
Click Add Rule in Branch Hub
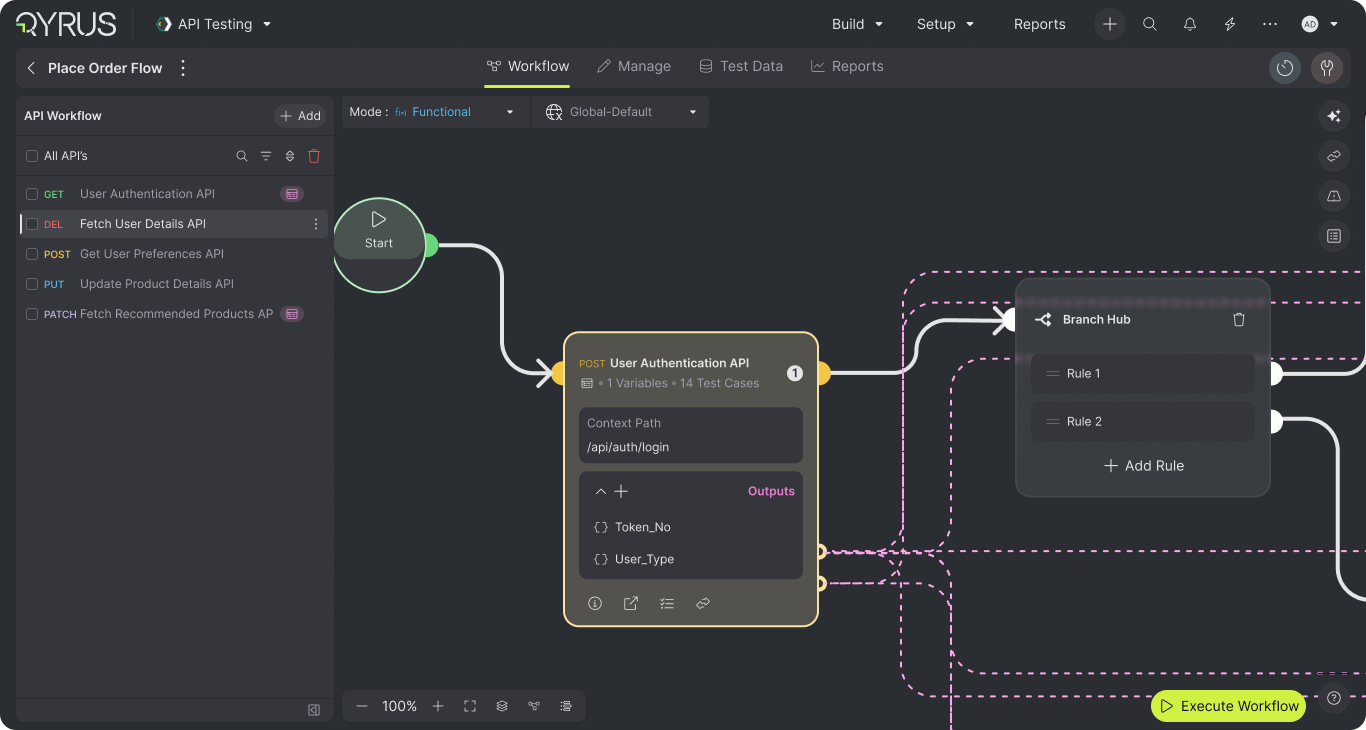(1143, 466)
